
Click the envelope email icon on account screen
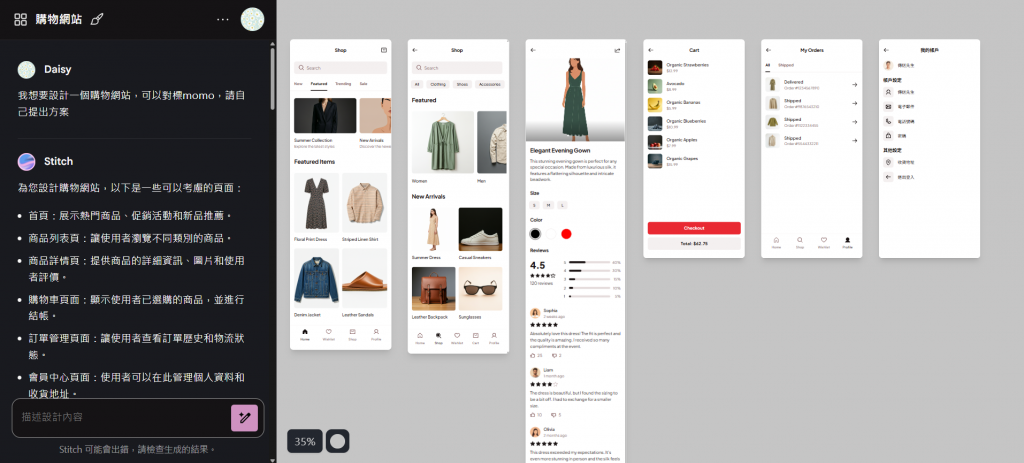pos(888,106)
